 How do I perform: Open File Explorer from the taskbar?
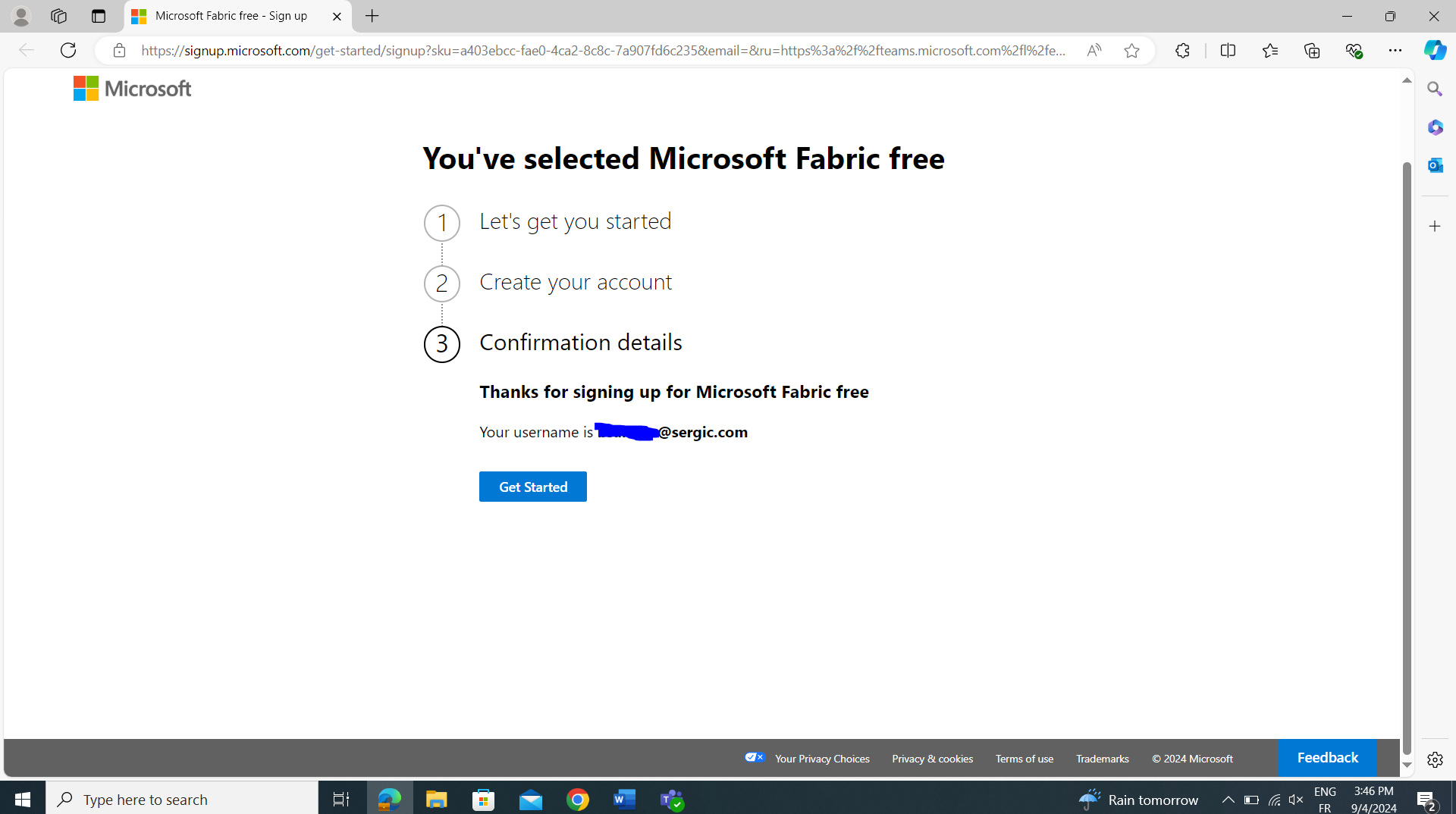pos(436,799)
